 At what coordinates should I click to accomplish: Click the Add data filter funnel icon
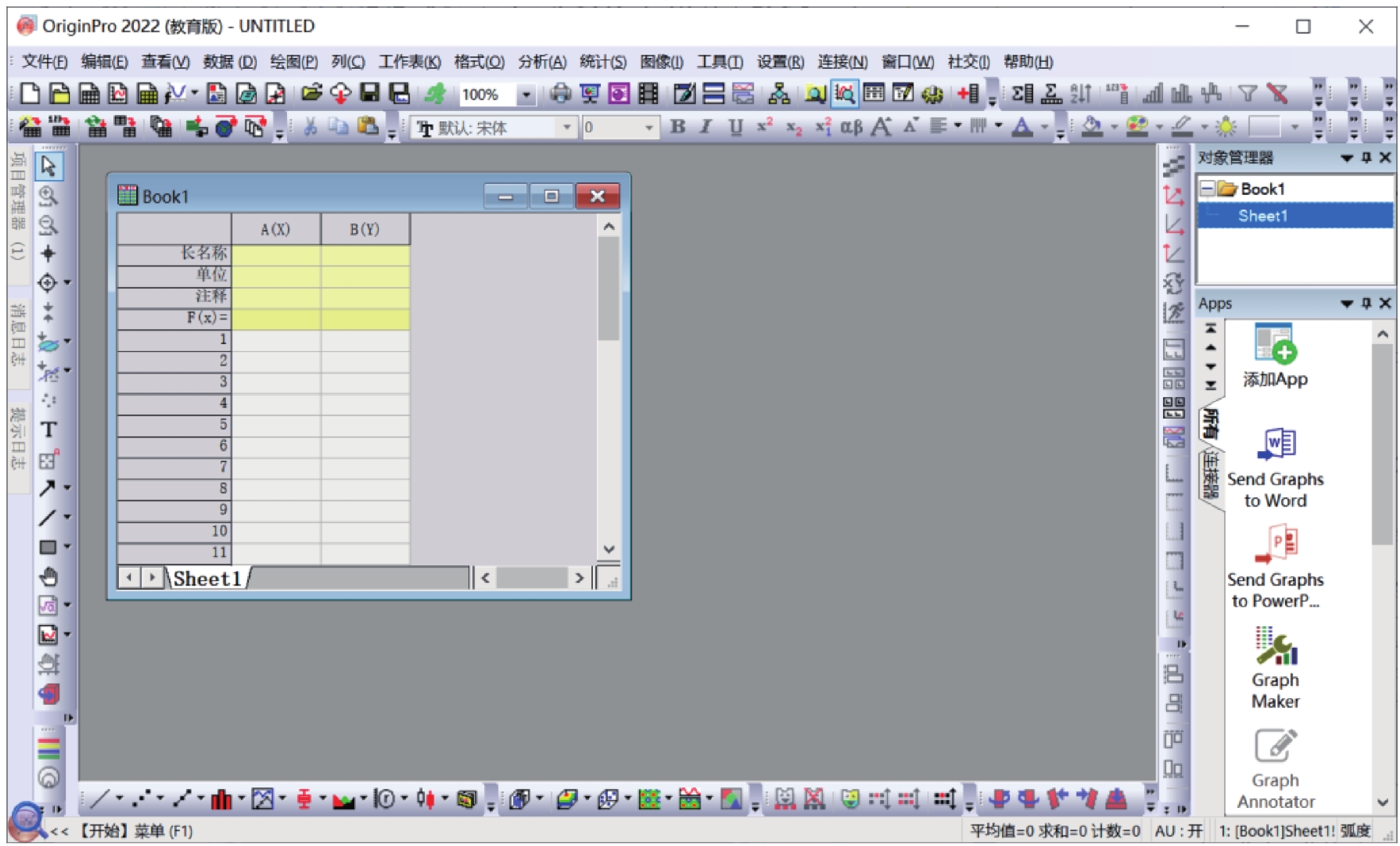[x=1248, y=94]
